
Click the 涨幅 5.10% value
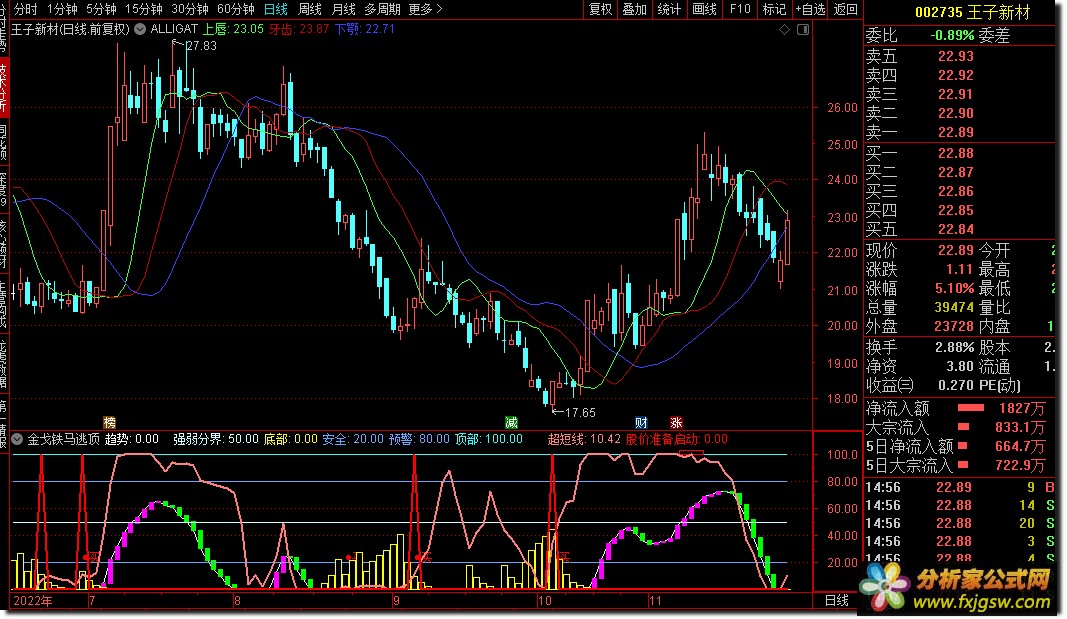tap(954, 288)
